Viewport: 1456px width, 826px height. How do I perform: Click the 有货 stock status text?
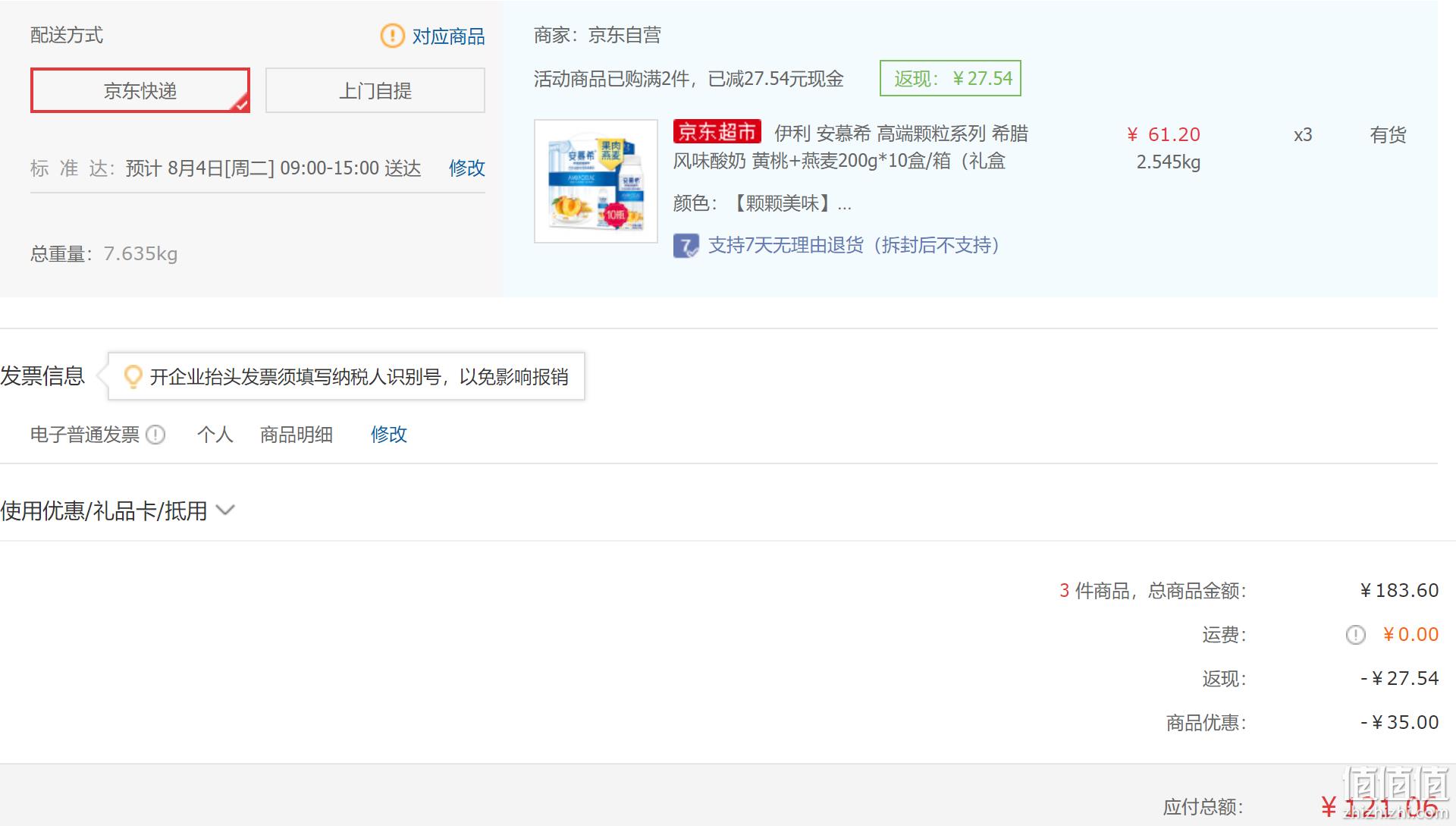pyautogui.click(x=1388, y=135)
